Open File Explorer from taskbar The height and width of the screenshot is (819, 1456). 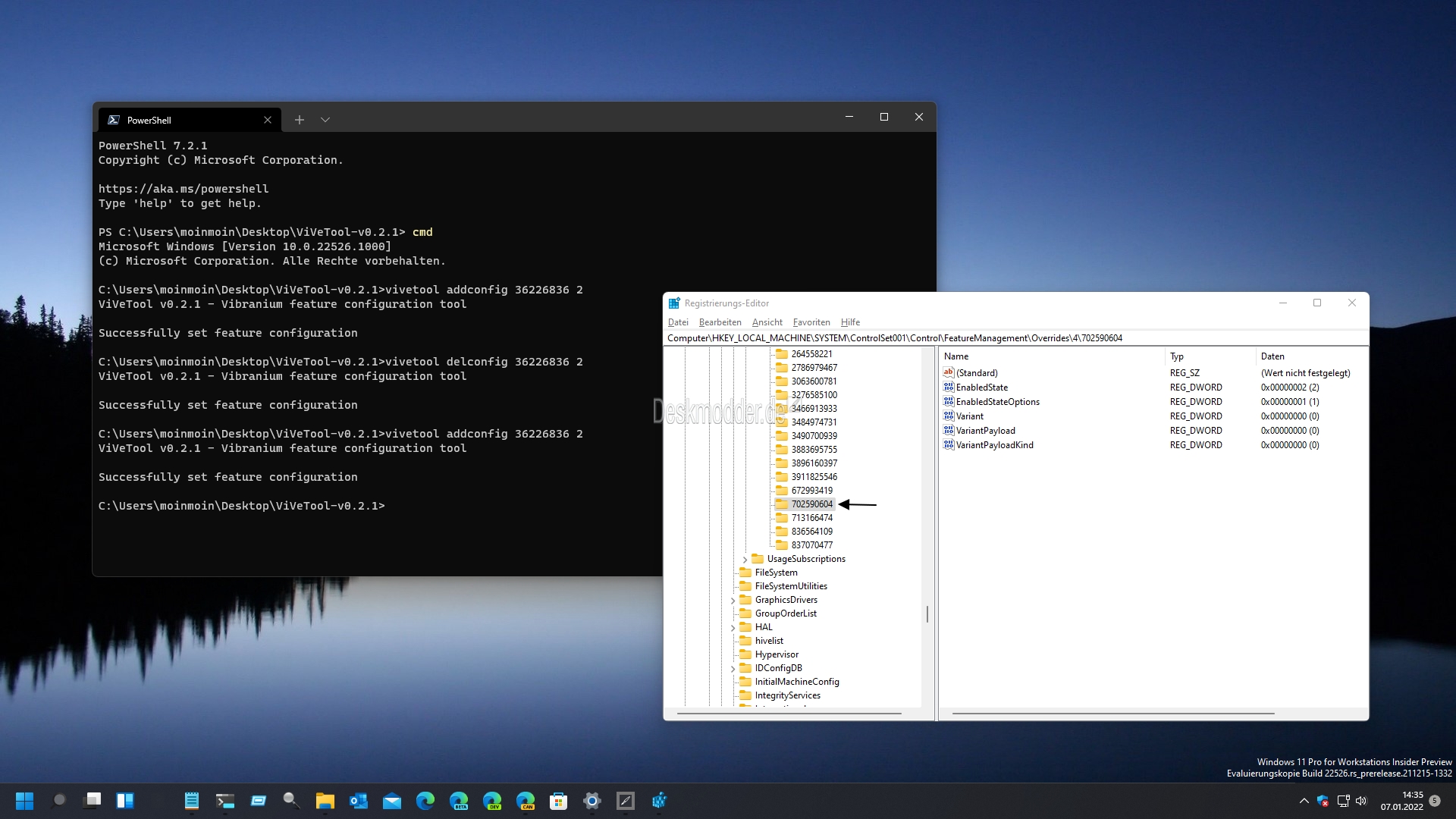[325, 801]
